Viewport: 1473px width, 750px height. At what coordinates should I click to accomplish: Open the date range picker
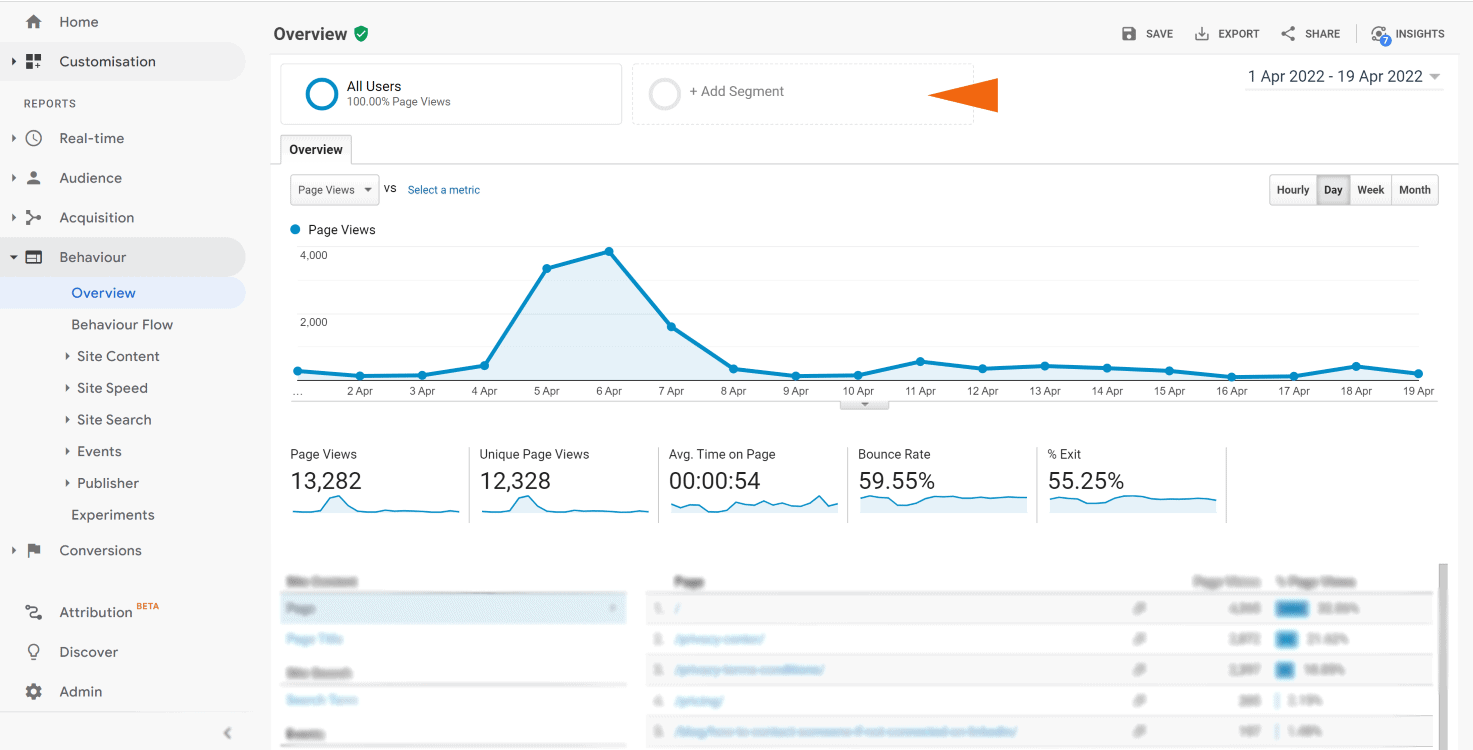pos(1343,77)
